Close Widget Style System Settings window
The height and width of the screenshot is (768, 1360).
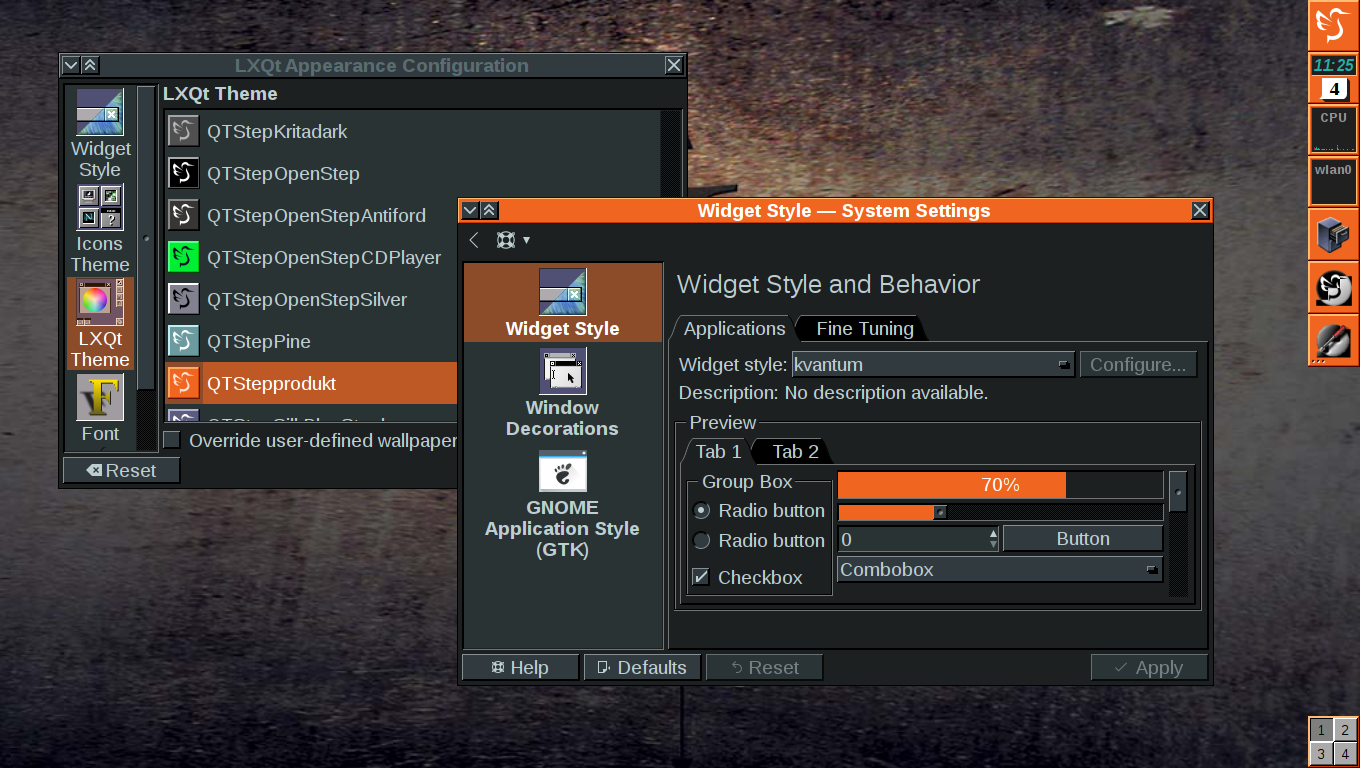click(x=1200, y=210)
